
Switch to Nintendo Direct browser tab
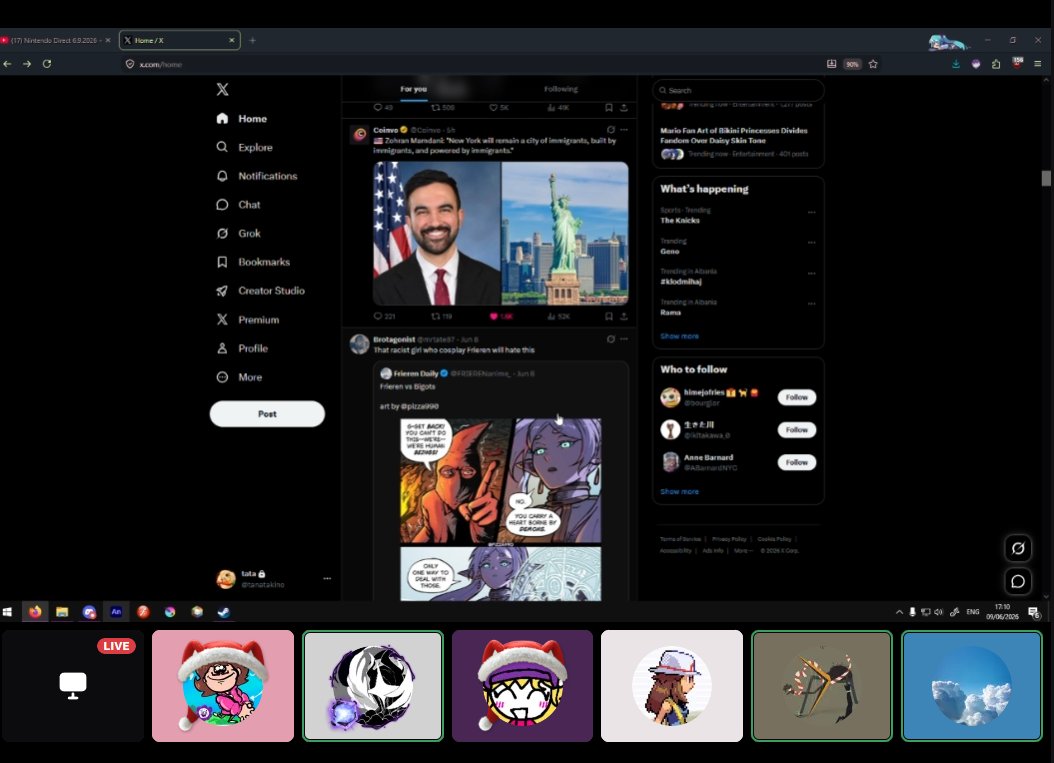(x=54, y=40)
